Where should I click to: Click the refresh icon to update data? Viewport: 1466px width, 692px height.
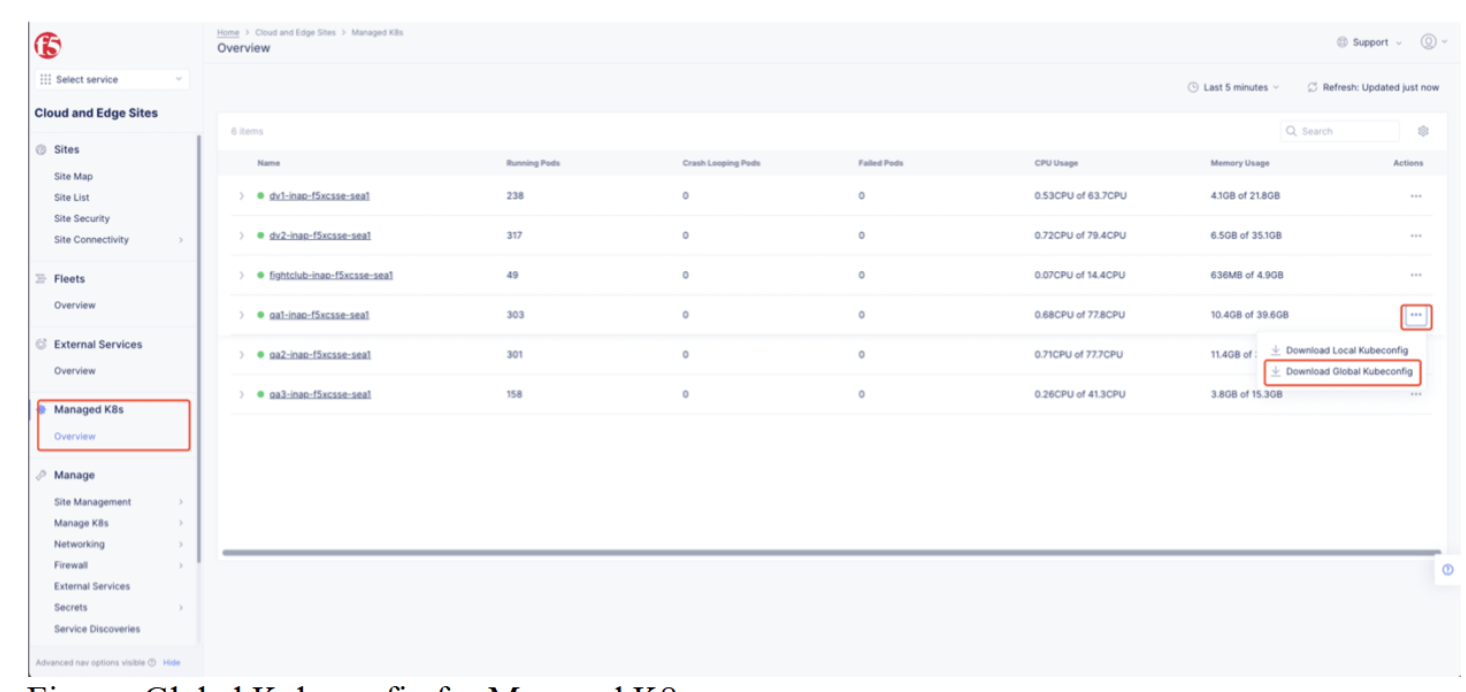[x=1313, y=88]
